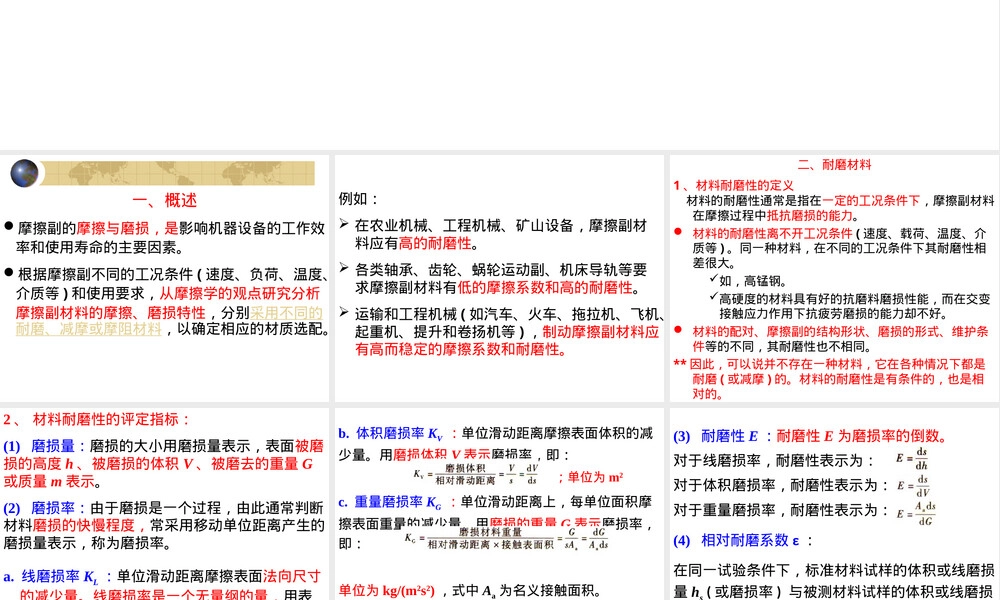Click the red note ；单位为 m²

pos(590,477)
